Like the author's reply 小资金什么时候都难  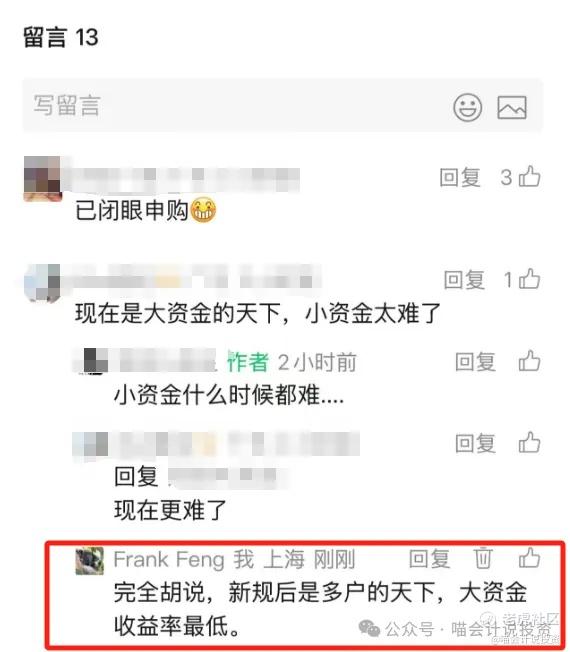point(530,361)
